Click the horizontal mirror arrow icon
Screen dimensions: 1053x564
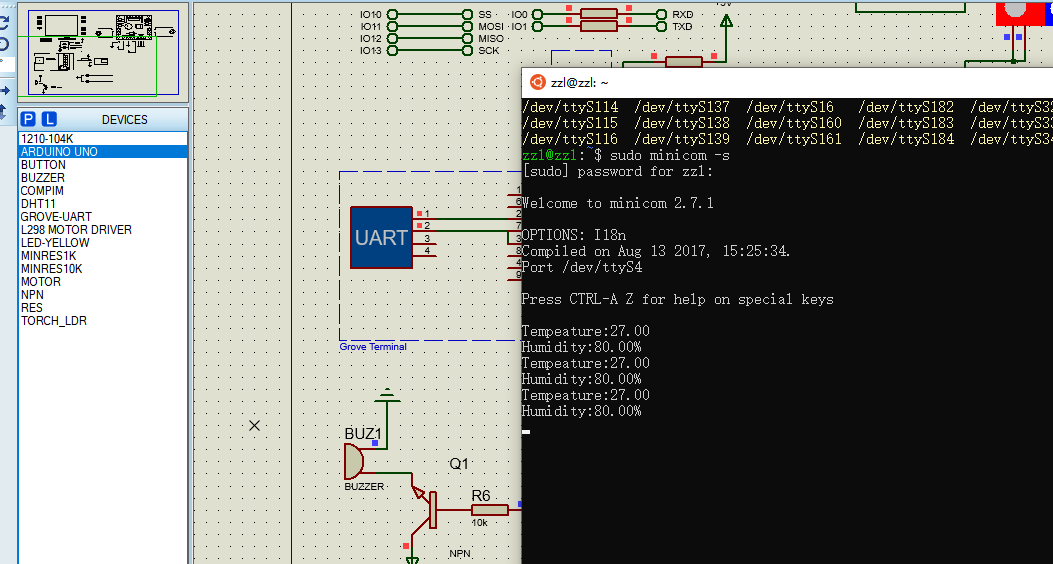pyautogui.click(x=5, y=90)
